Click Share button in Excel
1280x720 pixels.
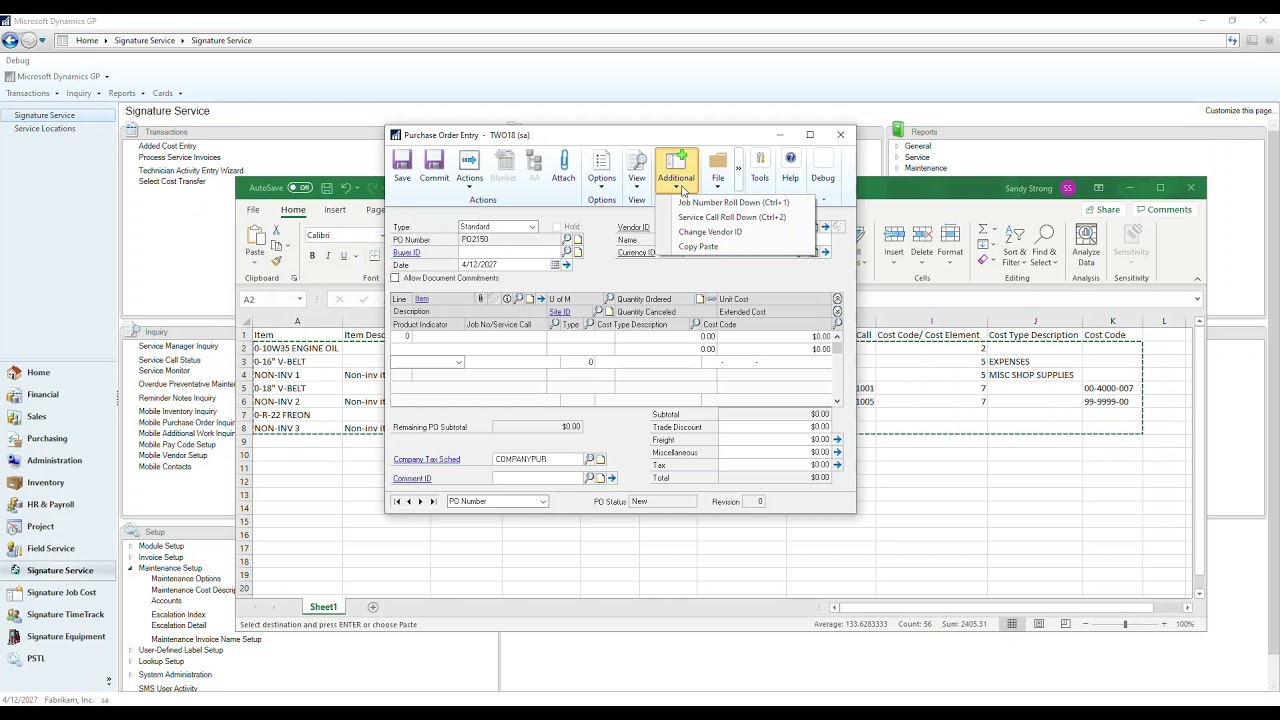tap(1103, 210)
